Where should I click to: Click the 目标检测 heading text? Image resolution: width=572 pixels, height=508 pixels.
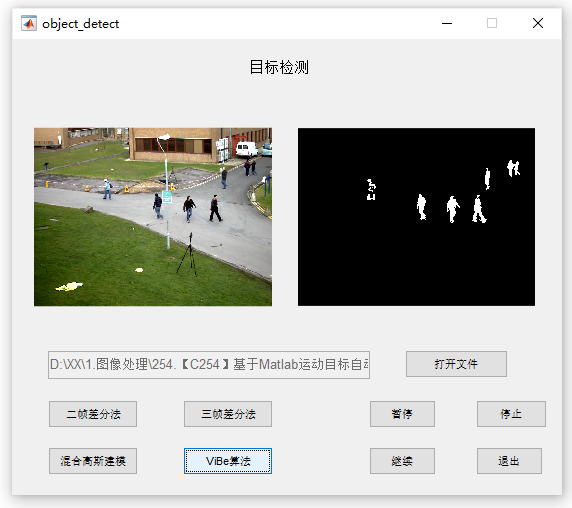click(x=279, y=67)
